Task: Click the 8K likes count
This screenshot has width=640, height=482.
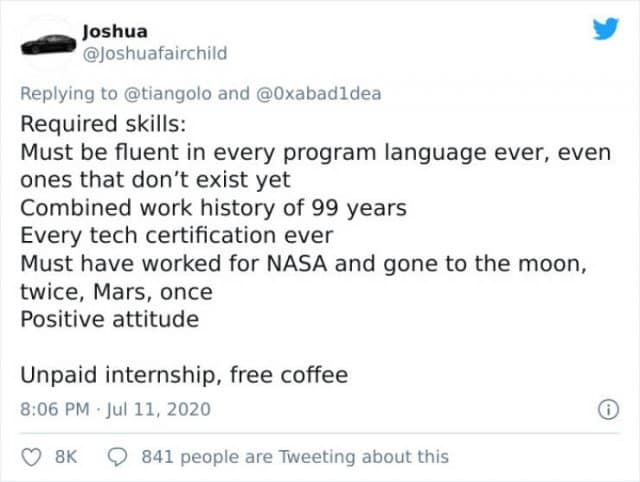Action: [x=66, y=456]
